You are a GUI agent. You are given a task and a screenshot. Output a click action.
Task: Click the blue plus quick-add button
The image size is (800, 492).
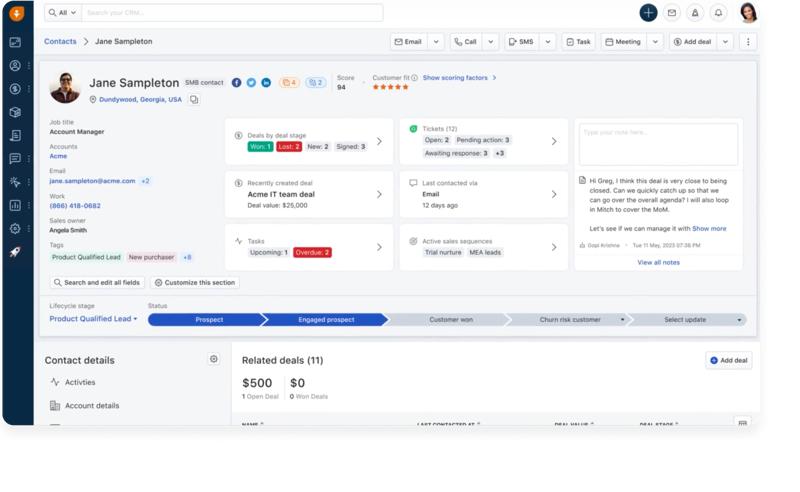coord(648,13)
